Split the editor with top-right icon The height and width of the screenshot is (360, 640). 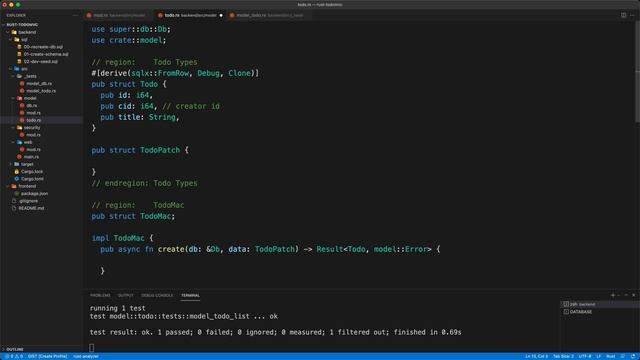point(624,15)
